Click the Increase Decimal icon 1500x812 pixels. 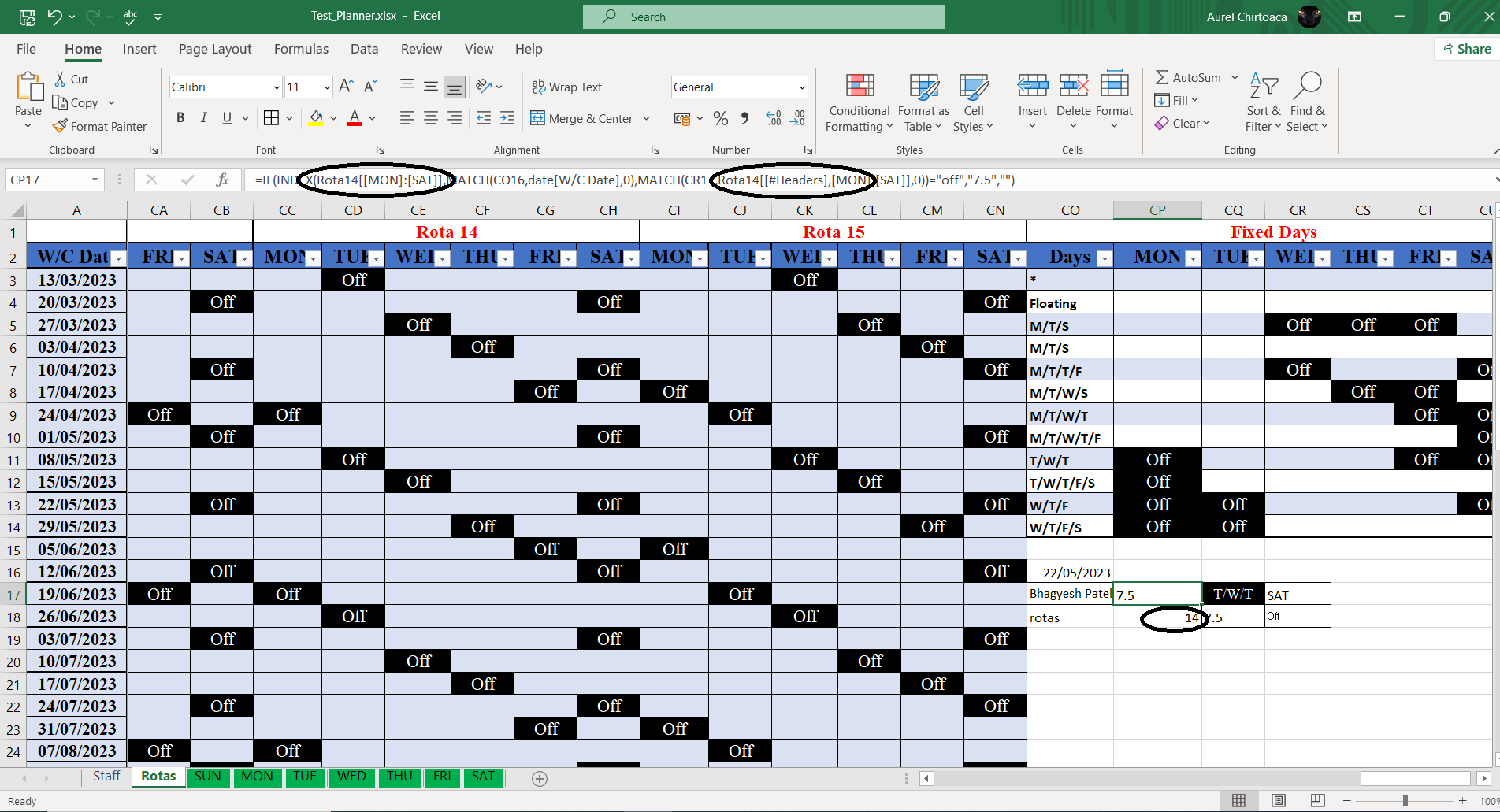pyautogui.click(x=772, y=118)
